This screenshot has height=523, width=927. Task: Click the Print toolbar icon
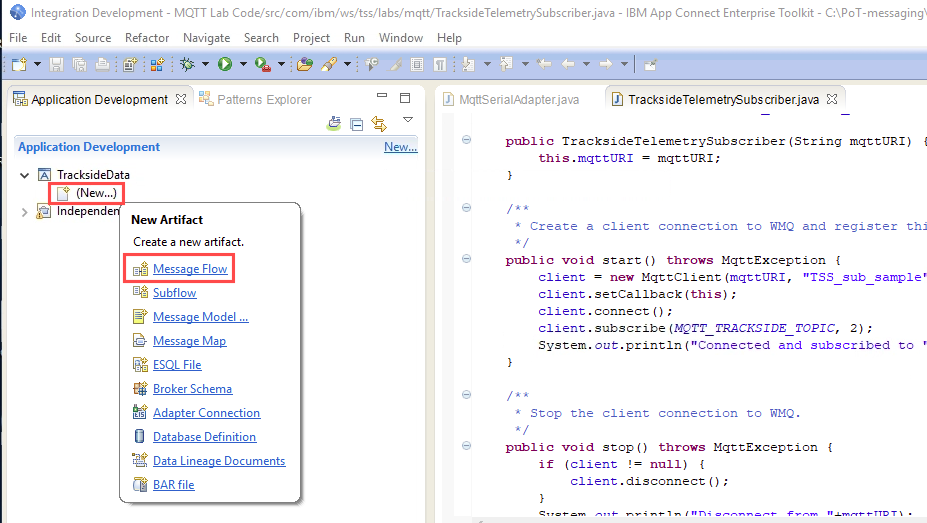point(102,64)
